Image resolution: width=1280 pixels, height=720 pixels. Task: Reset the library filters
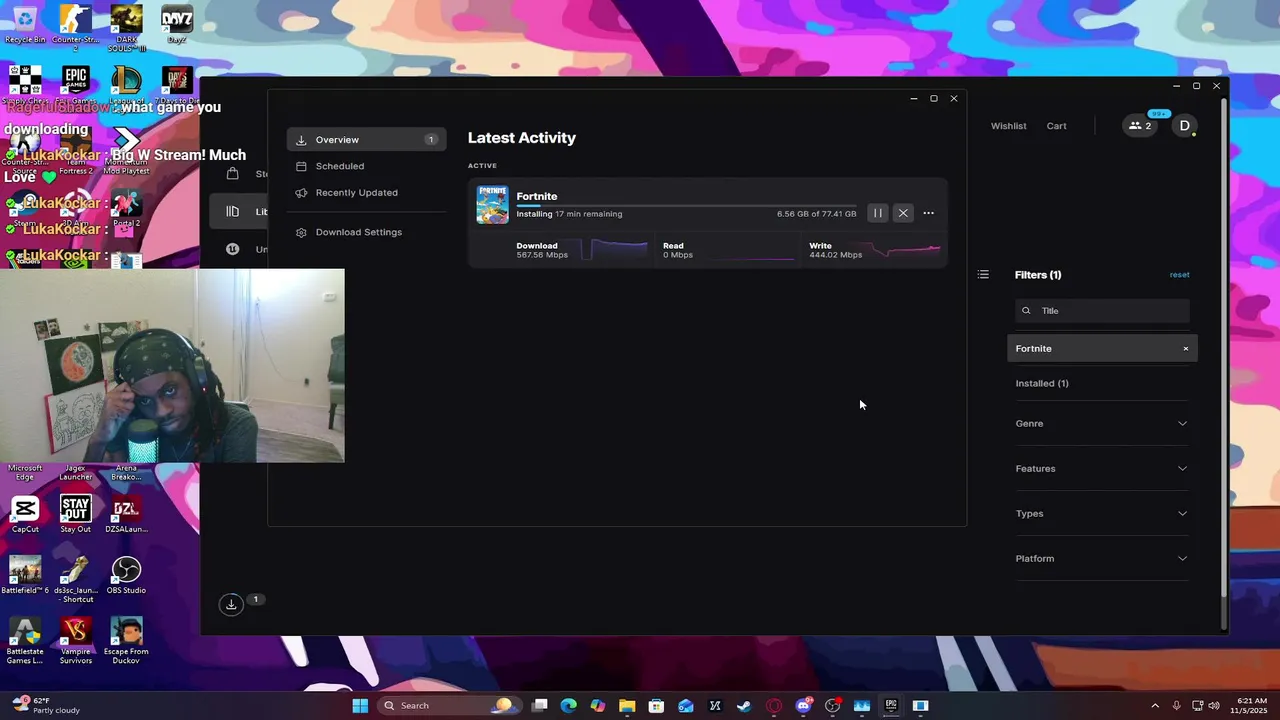[1179, 275]
